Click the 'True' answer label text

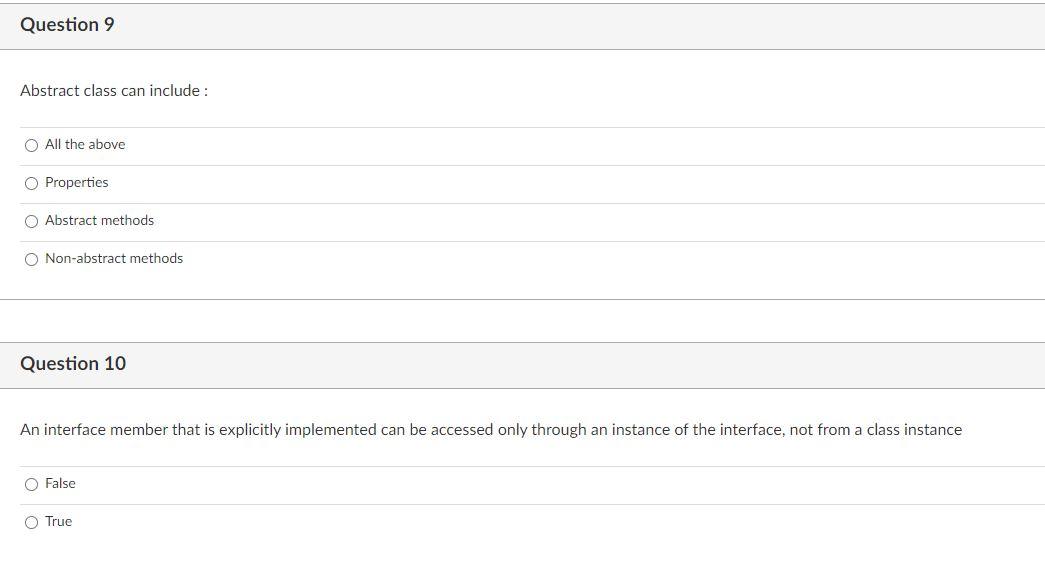click(x=59, y=522)
